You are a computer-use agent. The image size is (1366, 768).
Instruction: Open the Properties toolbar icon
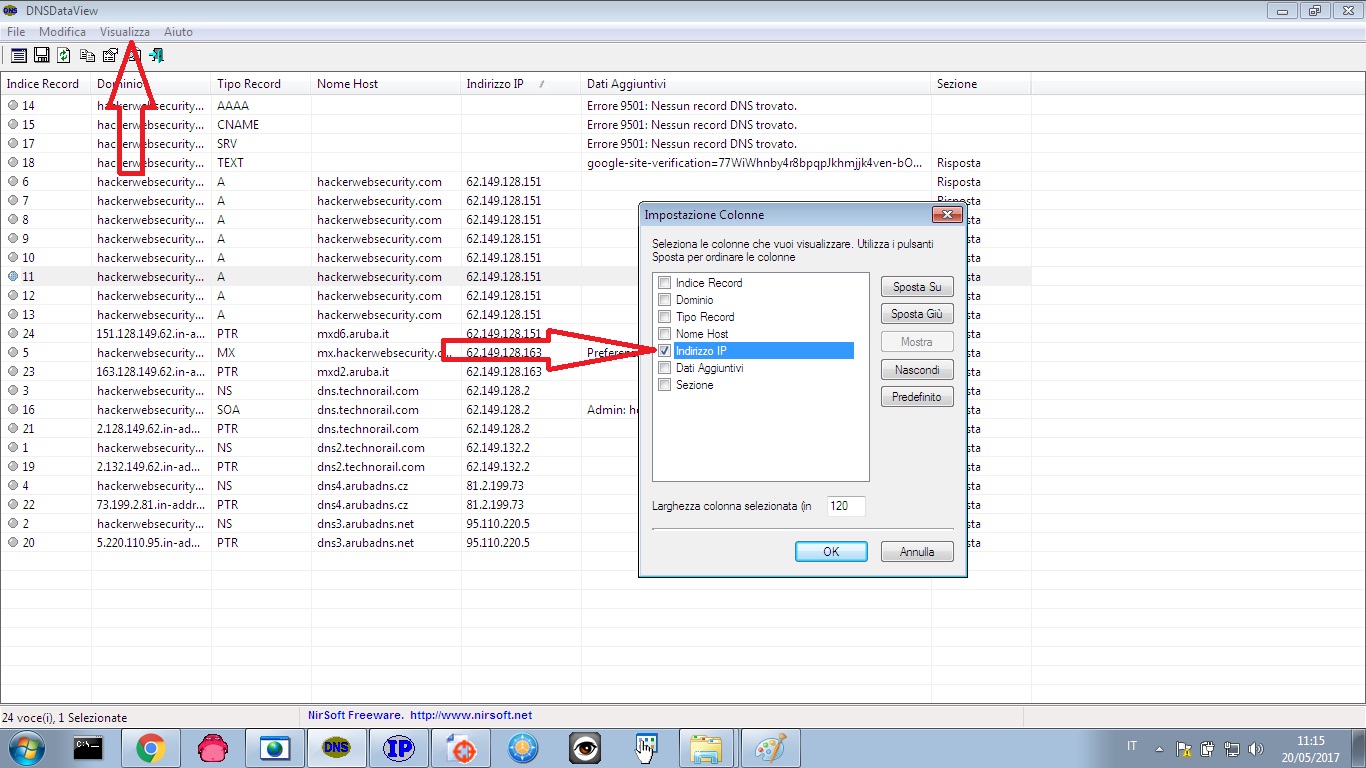[111, 56]
